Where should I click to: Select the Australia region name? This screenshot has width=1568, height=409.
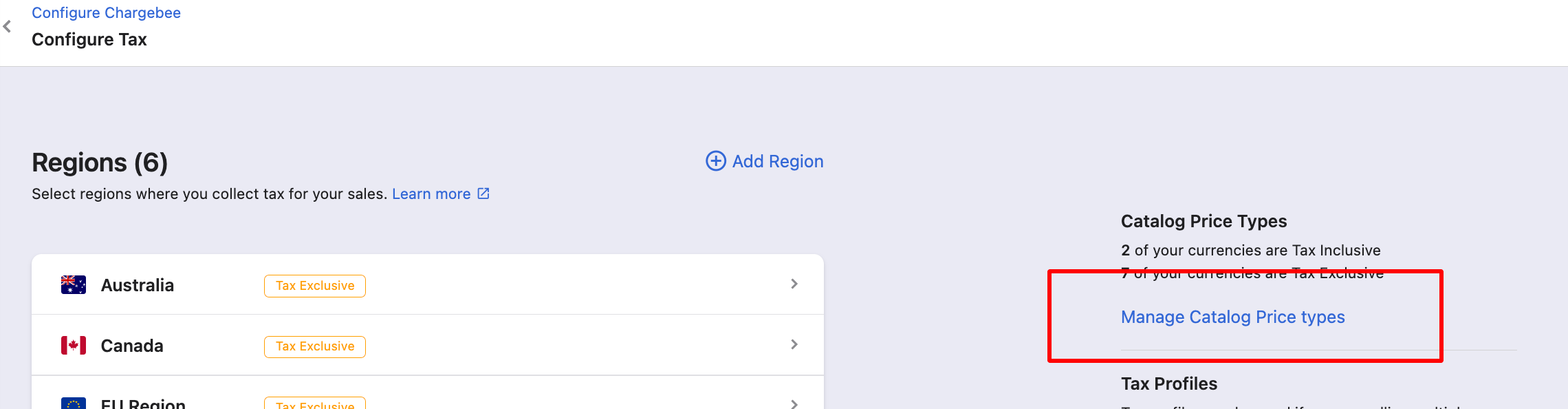tap(138, 285)
